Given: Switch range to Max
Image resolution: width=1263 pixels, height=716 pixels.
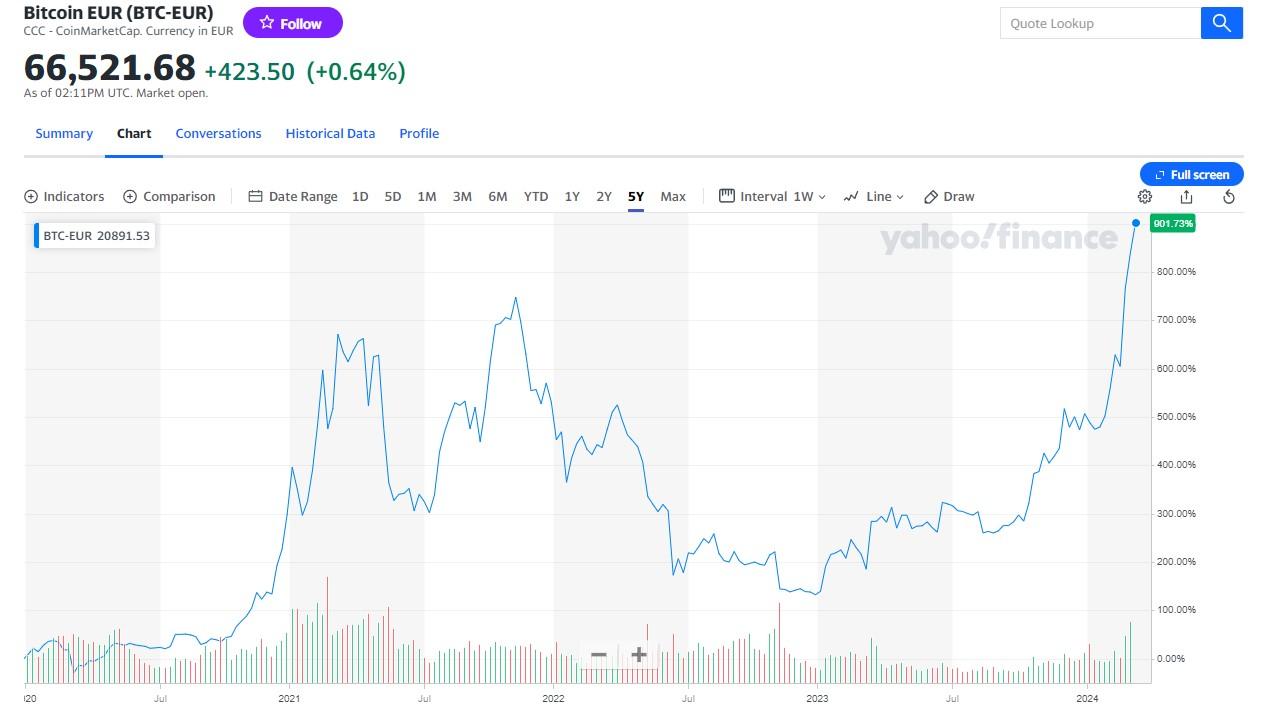Looking at the screenshot, I should click(x=673, y=197).
